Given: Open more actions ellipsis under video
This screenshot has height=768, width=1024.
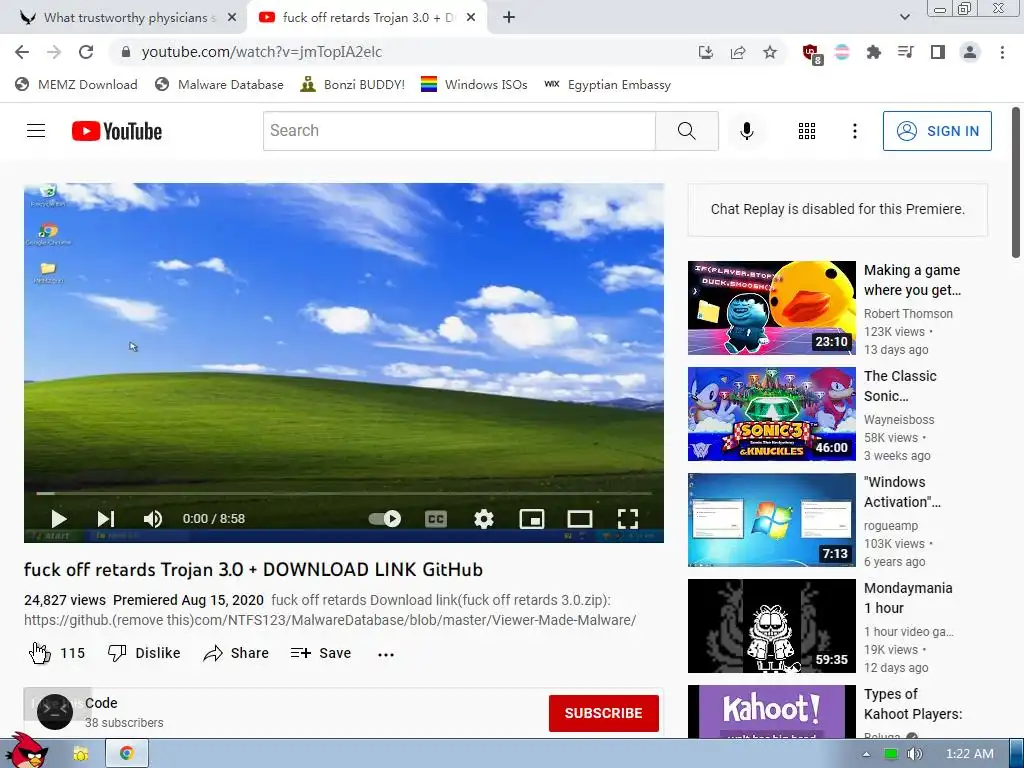Looking at the screenshot, I should 386,654.
